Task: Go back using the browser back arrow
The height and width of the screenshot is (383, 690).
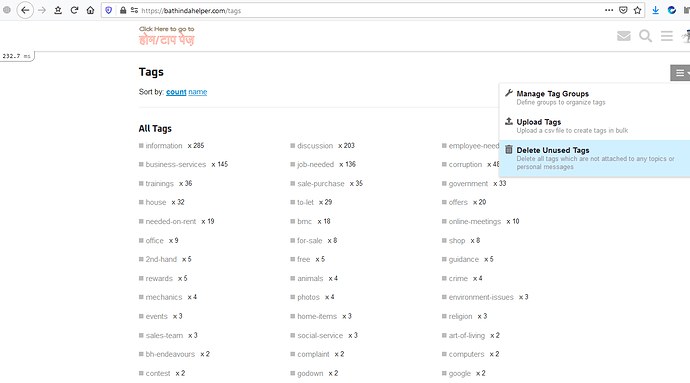Action: pyautogui.click(x=25, y=10)
